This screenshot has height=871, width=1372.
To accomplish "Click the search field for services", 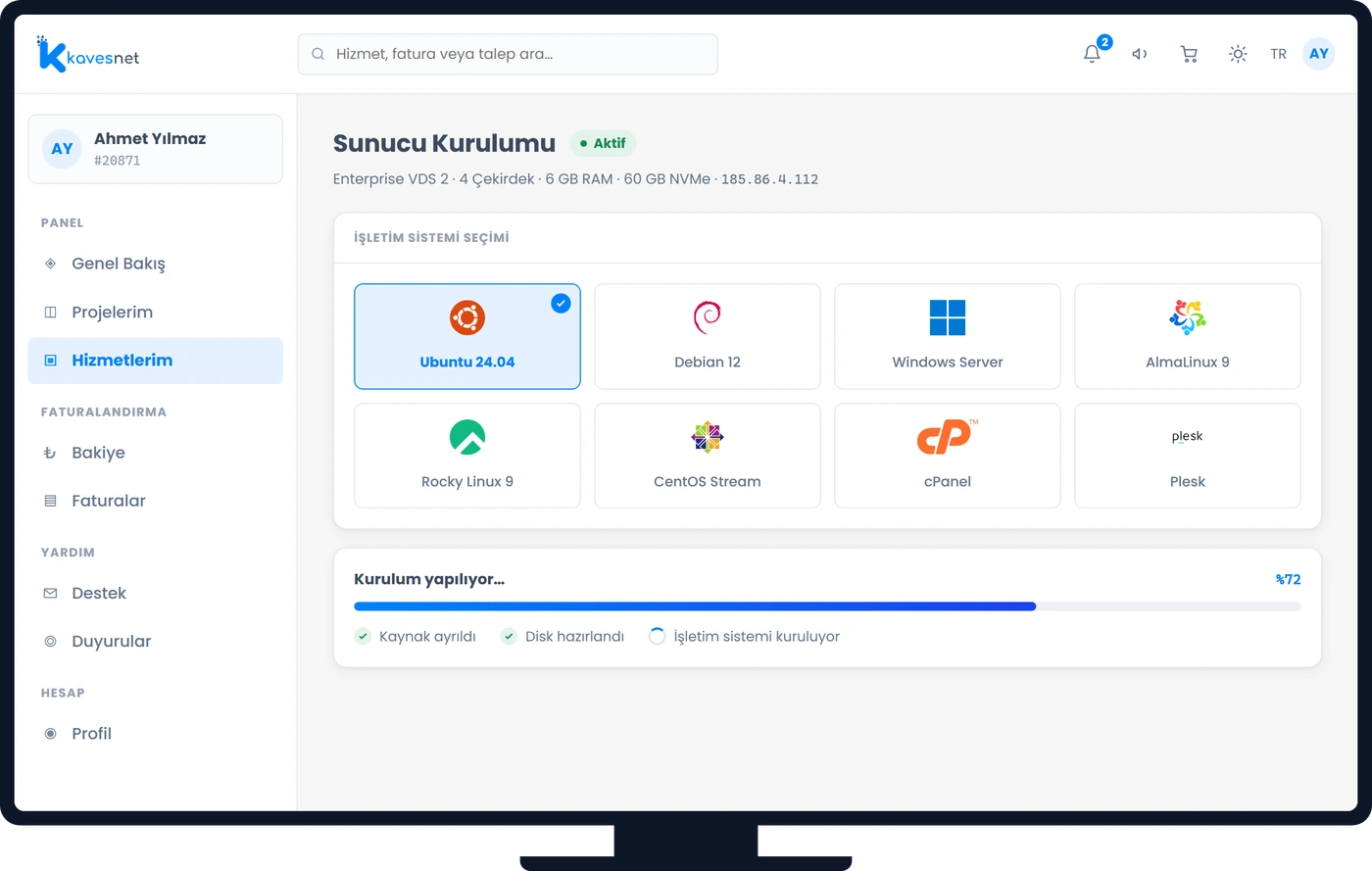I will (x=508, y=54).
